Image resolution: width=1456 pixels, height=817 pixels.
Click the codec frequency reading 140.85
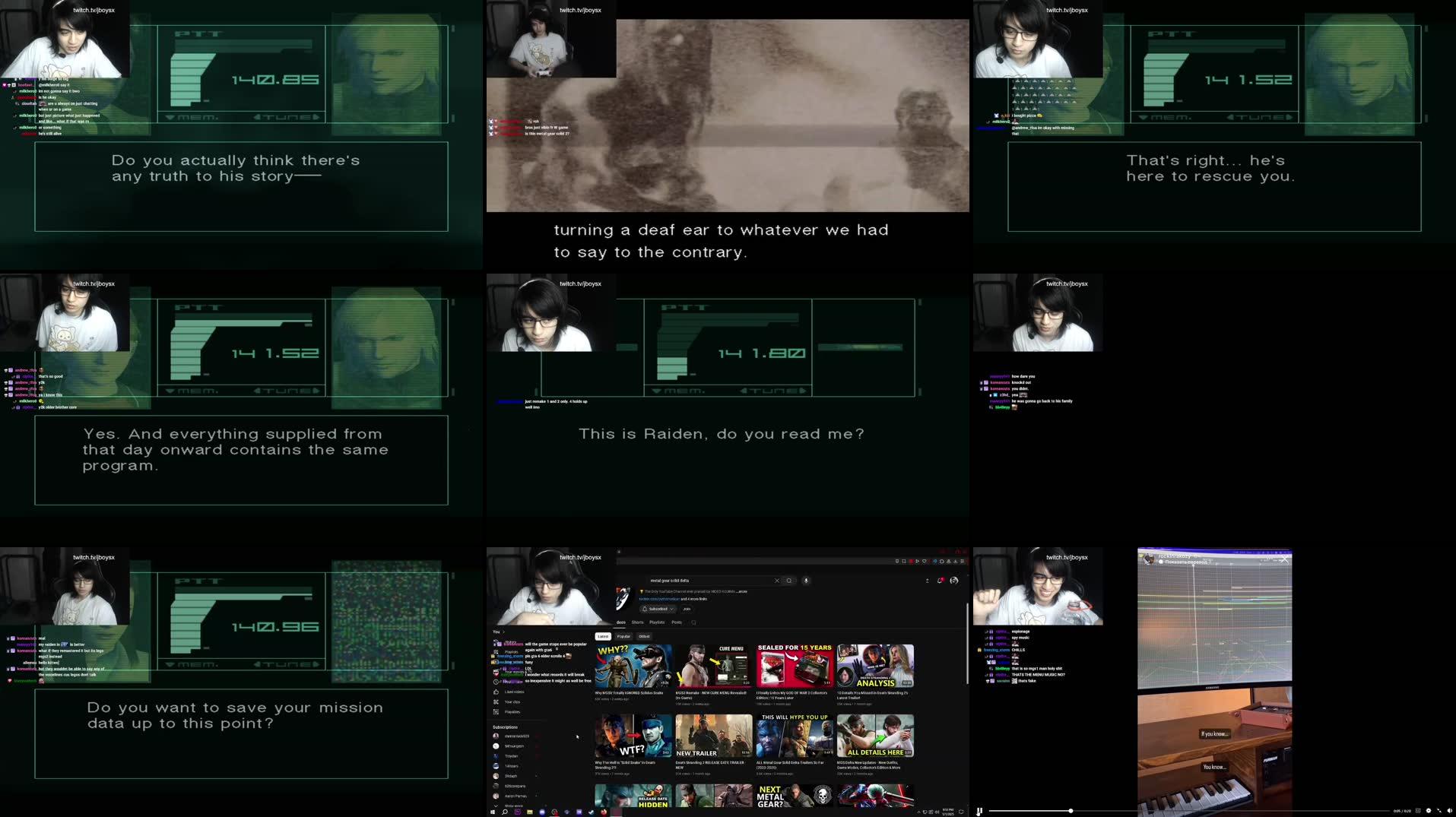point(275,80)
